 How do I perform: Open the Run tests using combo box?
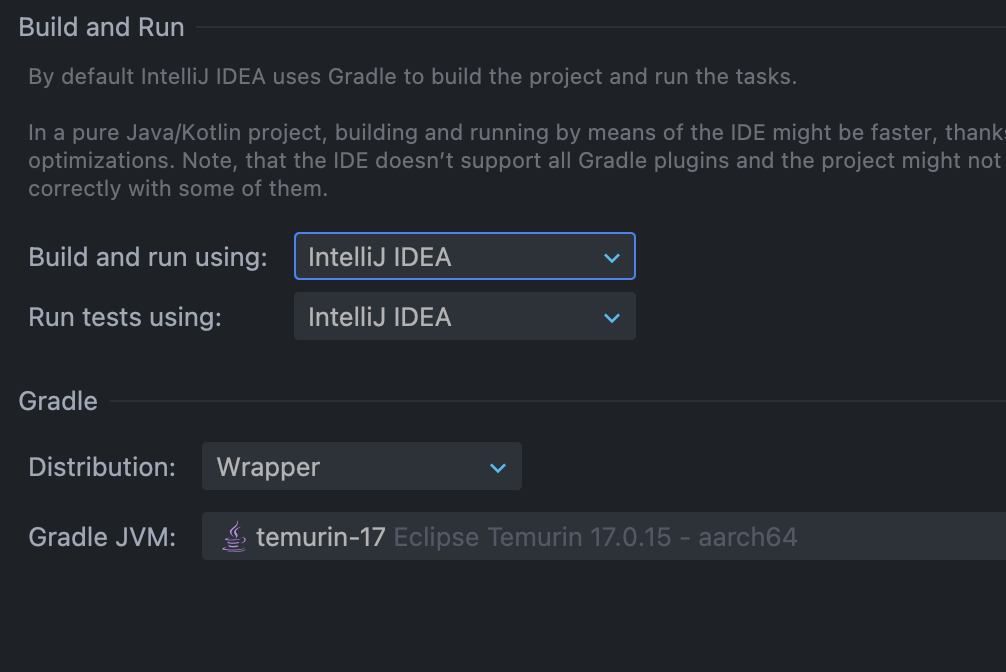click(x=464, y=317)
